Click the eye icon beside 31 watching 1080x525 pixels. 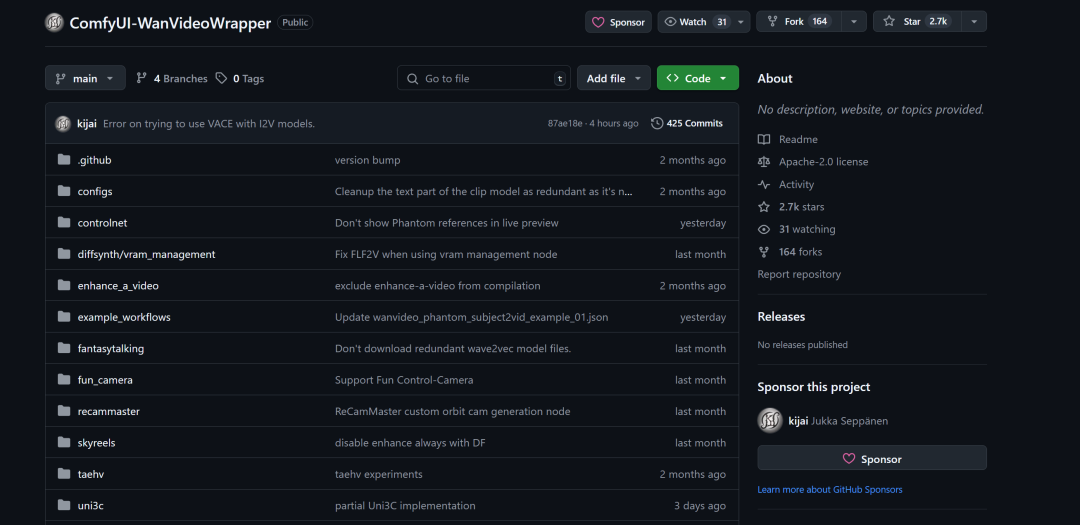point(763,229)
